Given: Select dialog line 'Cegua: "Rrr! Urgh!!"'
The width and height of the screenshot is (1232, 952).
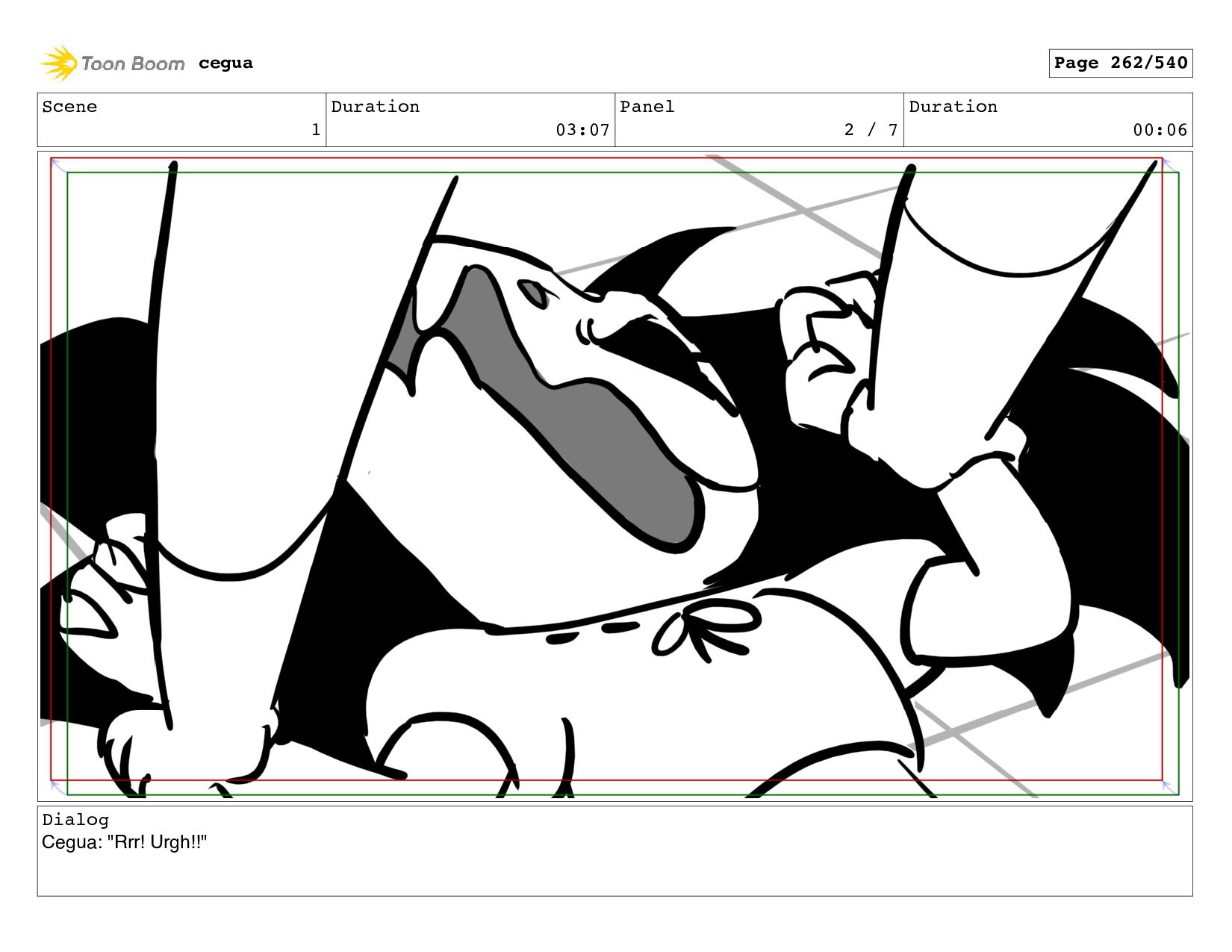Looking at the screenshot, I should 124,842.
